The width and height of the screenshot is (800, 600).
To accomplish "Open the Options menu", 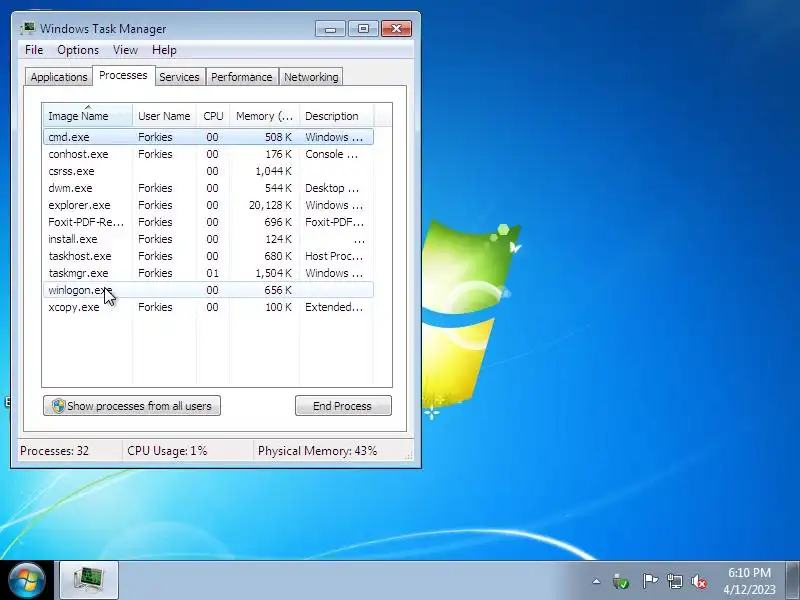I will pos(78,50).
